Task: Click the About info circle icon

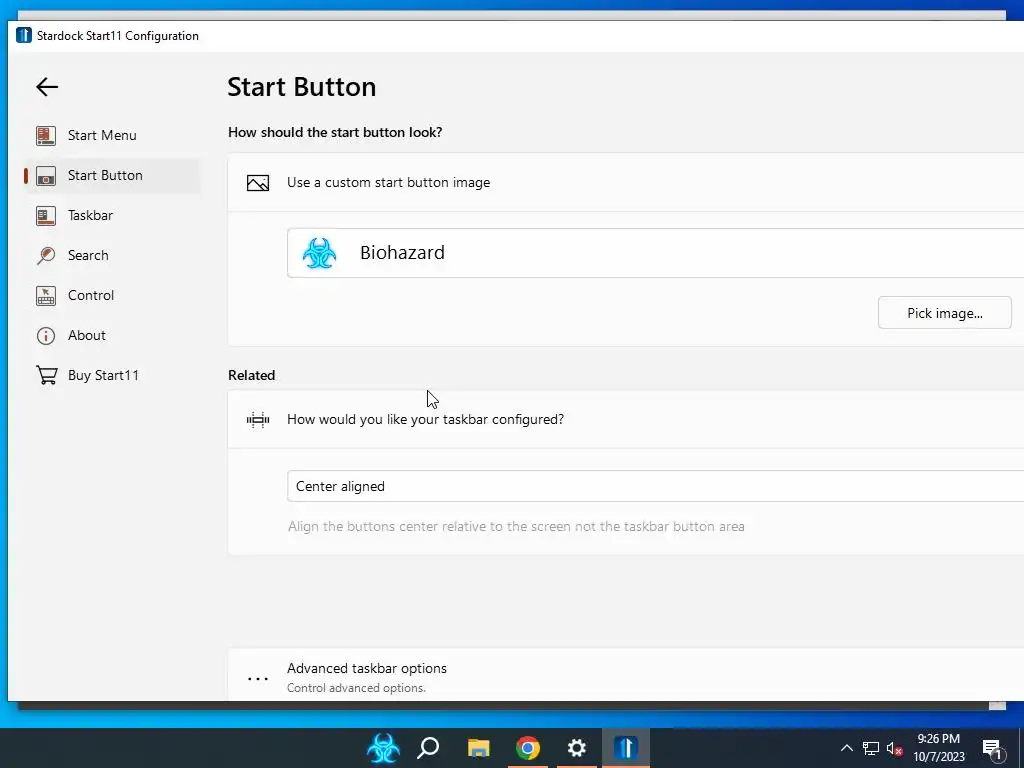Action: tap(46, 336)
